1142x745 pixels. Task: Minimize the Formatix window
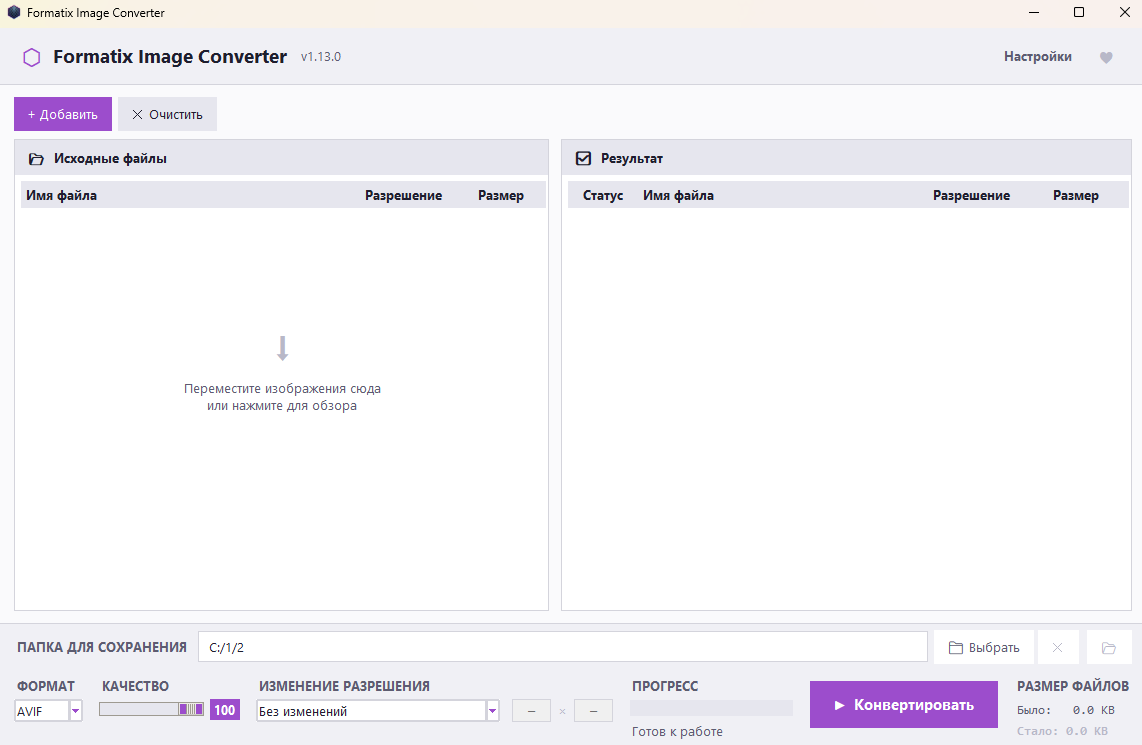[1034, 12]
